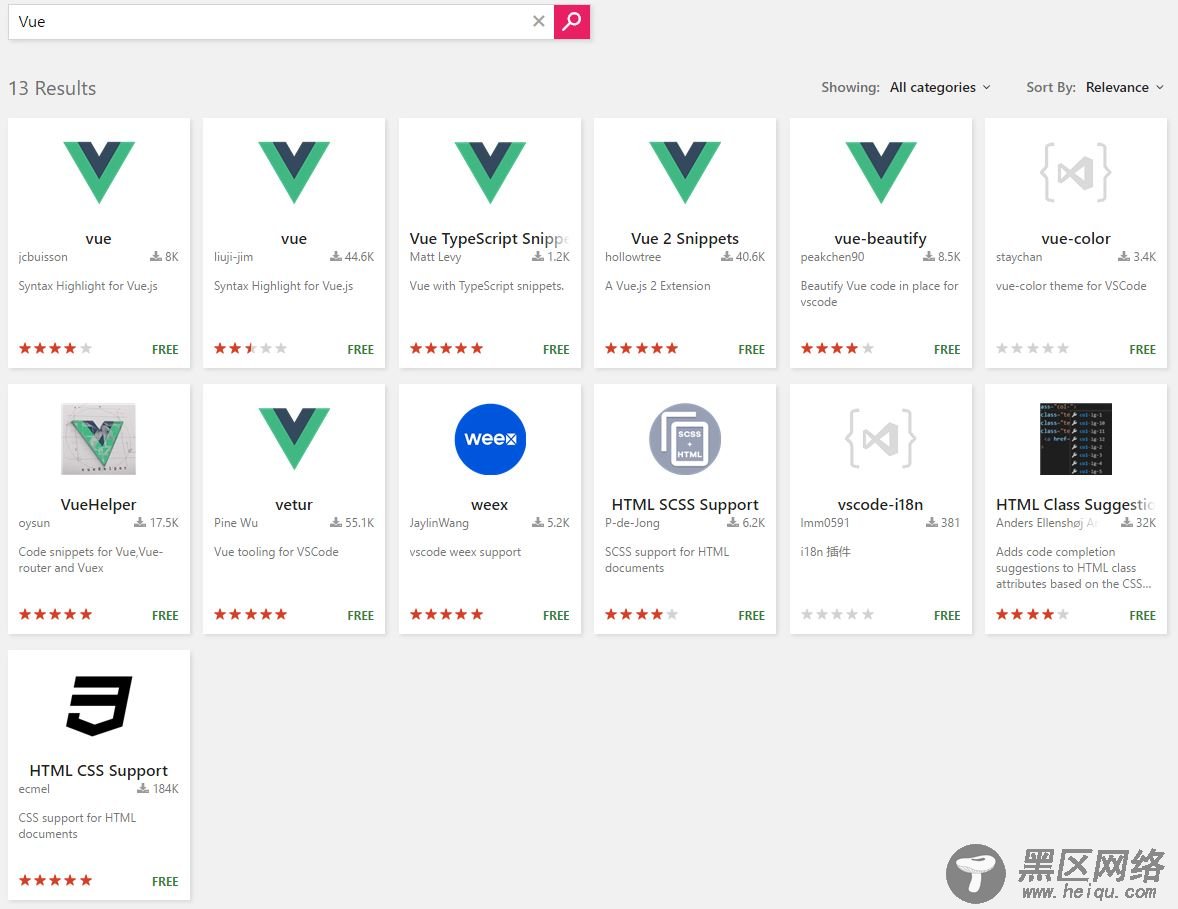Click publisher name liuji-jim

coord(233,257)
